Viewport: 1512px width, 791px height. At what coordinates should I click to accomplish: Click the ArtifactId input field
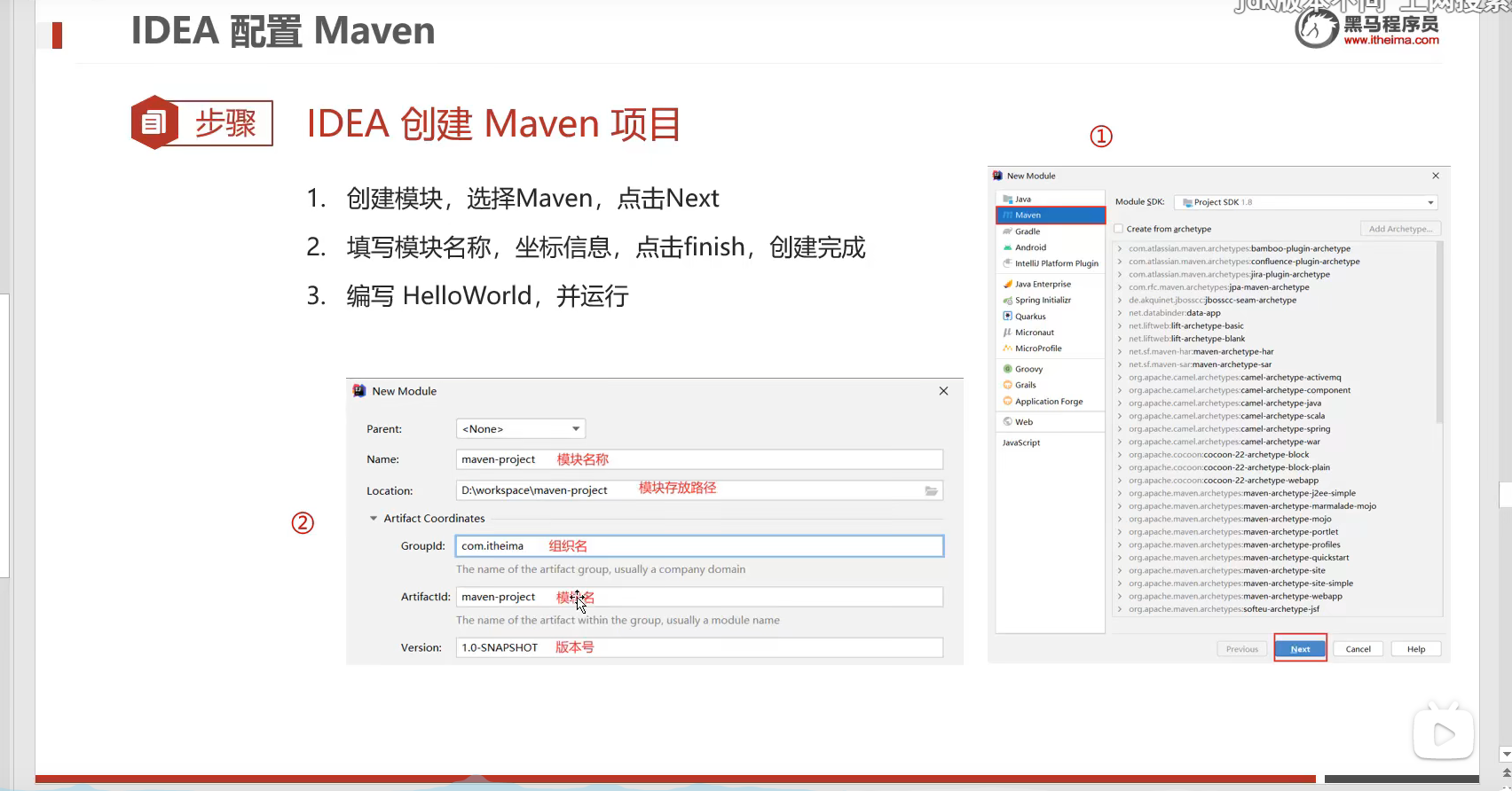click(699, 597)
